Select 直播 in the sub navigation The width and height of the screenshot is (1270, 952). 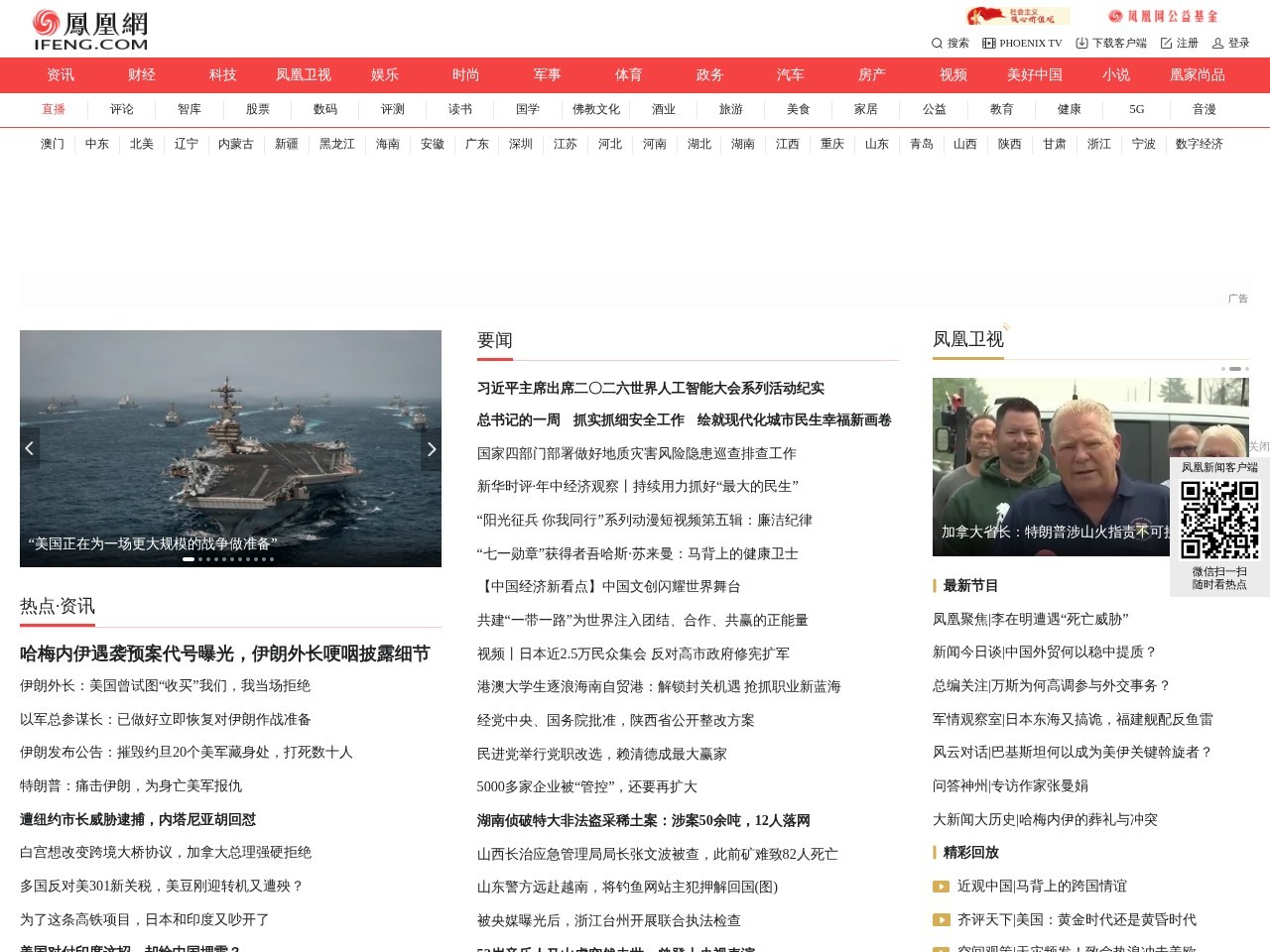54,110
